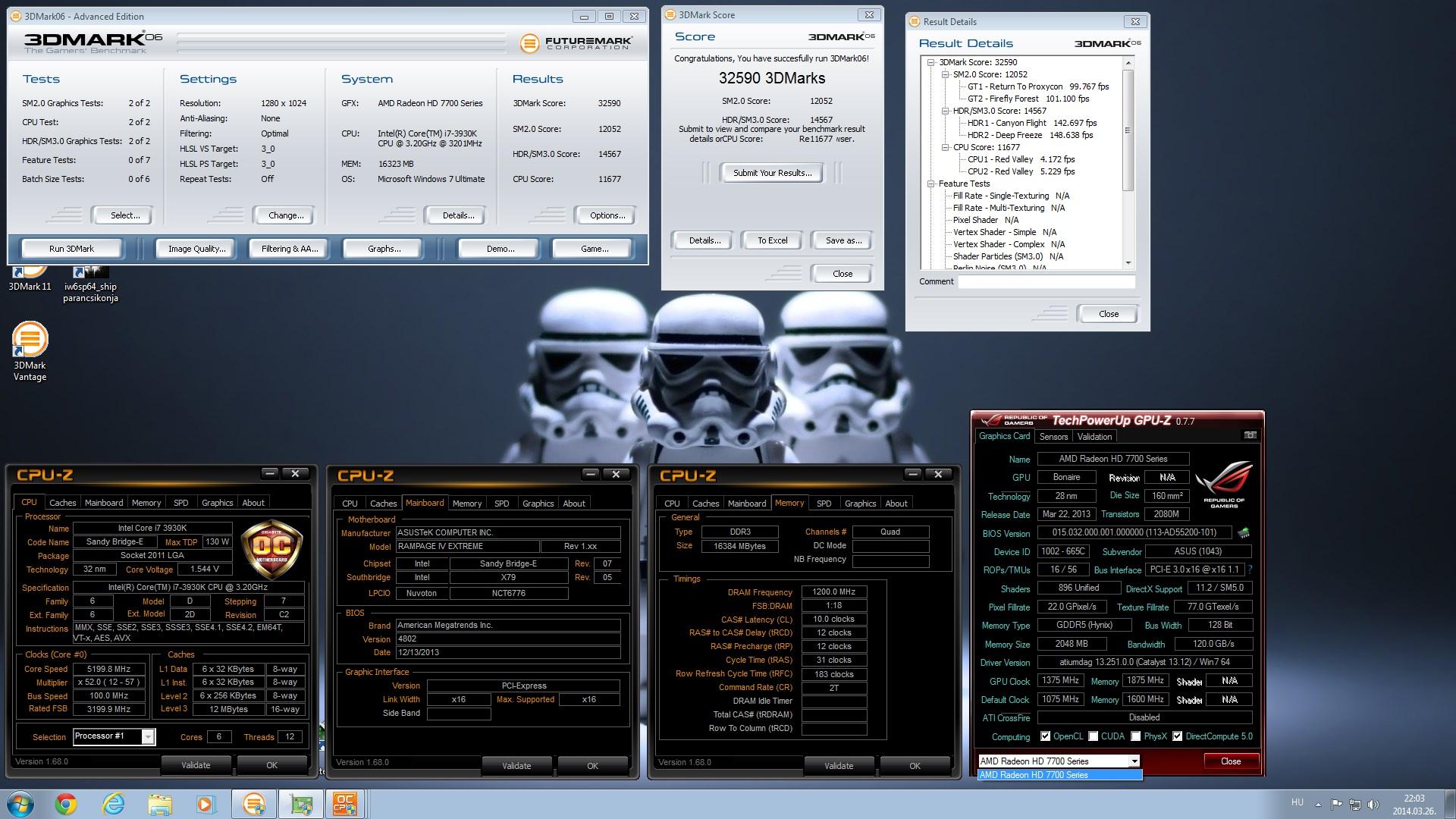1456x819 pixels.
Task: Select AMD Radeon HD 7700 Series list option
Action: pos(1059,775)
